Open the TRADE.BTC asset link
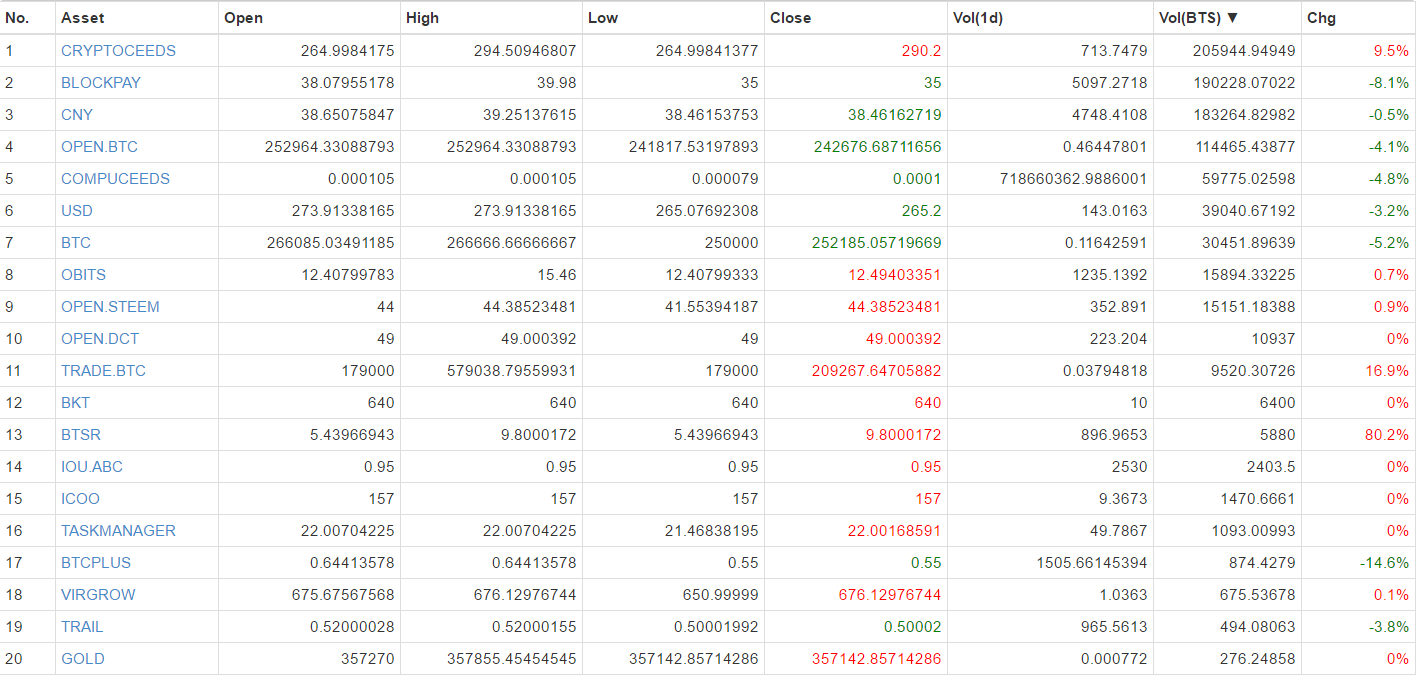The image size is (1420, 680). (103, 371)
